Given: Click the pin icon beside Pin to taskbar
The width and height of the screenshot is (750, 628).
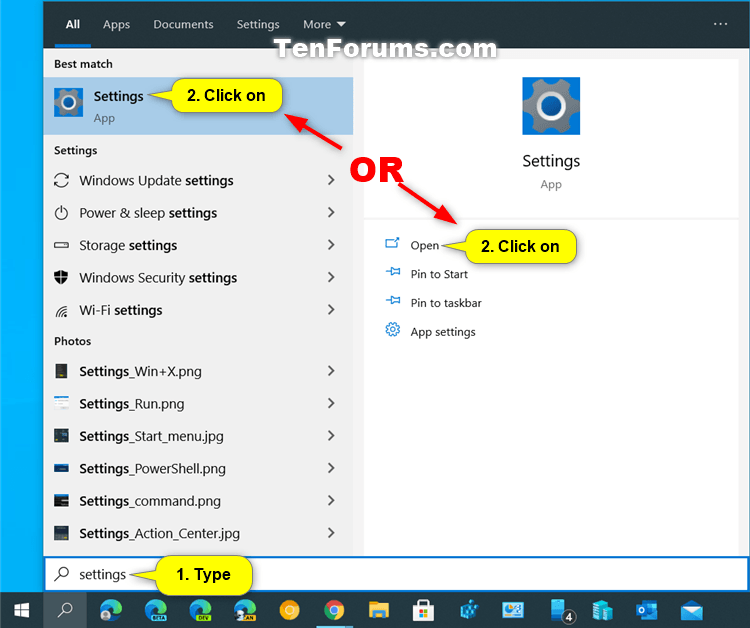Looking at the screenshot, I should click(x=393, y=300).
